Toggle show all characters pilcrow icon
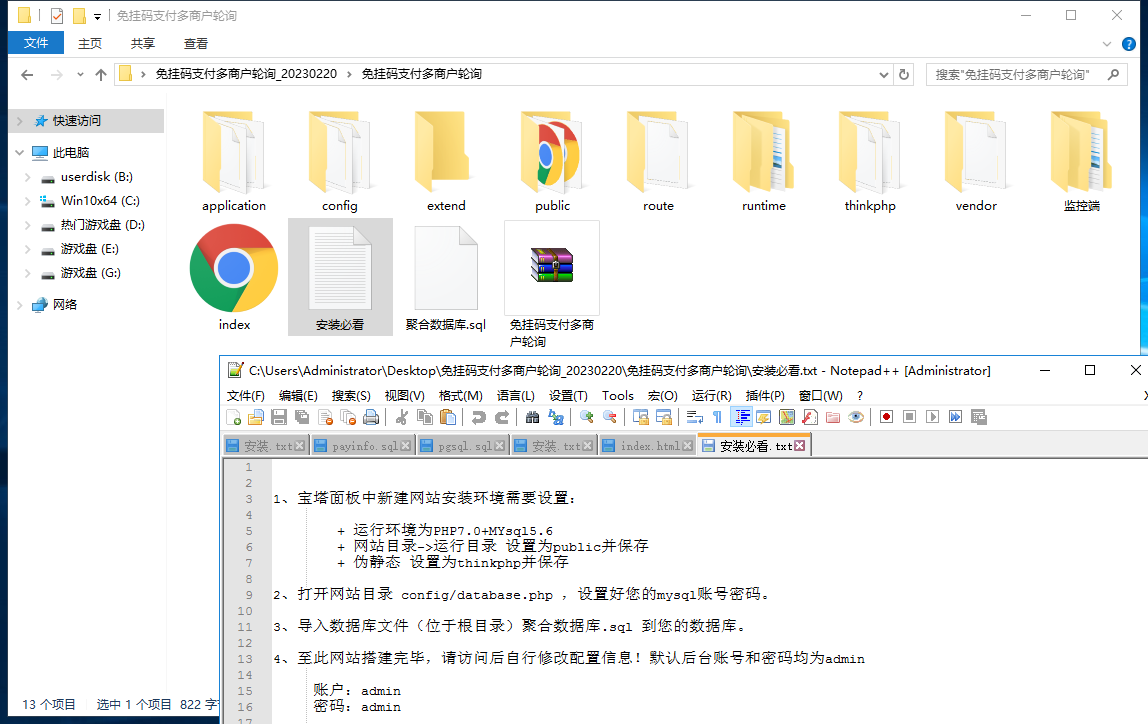Screen dimensions: 1148x724 (716, 417)
